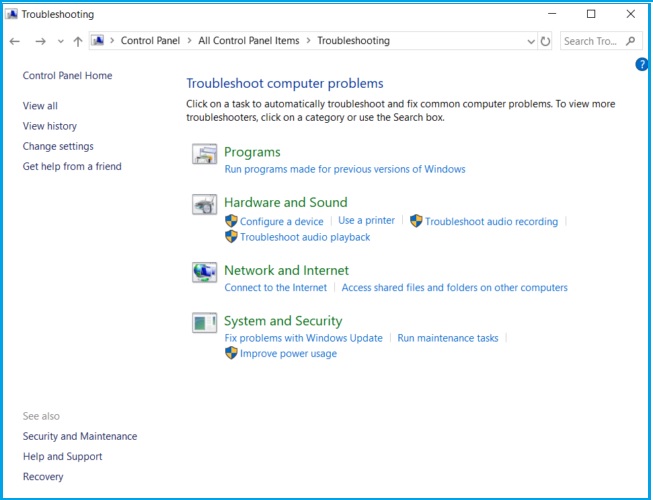Click the search magnifier icon
The image size is (653, 500).
pos(631,41)
